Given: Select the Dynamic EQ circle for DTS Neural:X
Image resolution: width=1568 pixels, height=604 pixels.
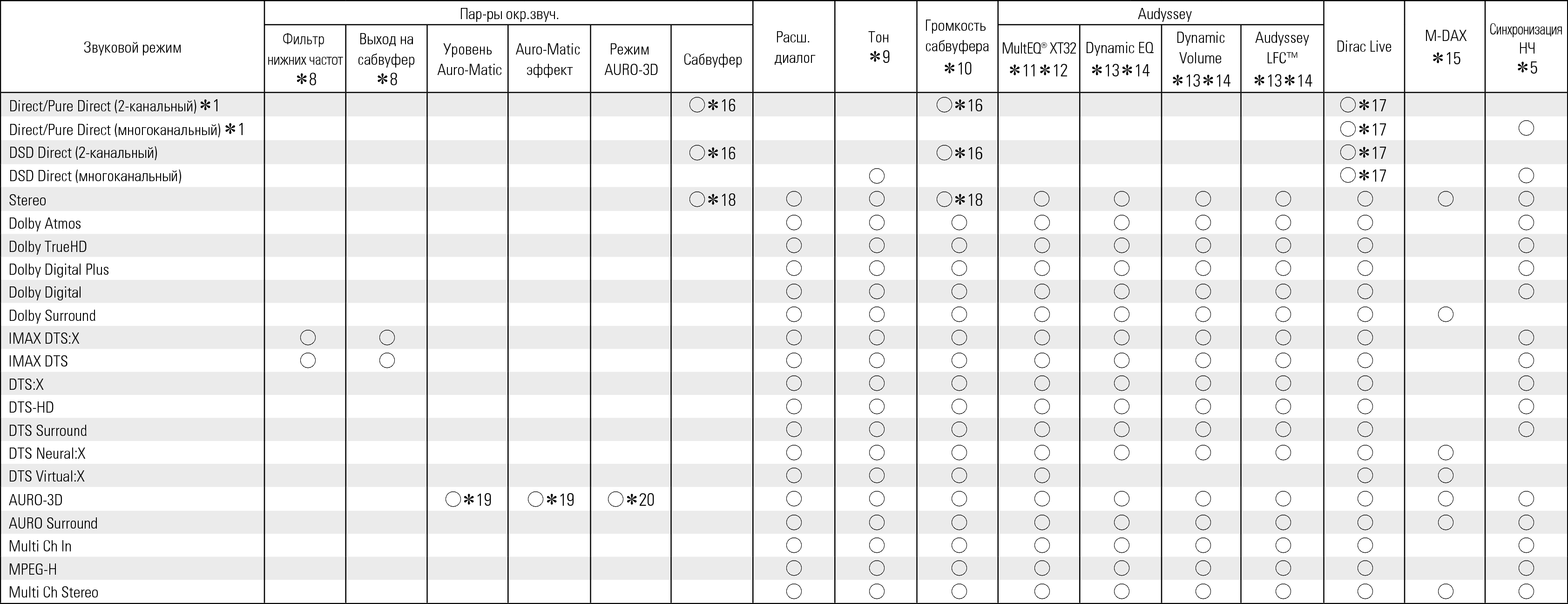Looking at the screenshot, I should tap(1121, 452).
